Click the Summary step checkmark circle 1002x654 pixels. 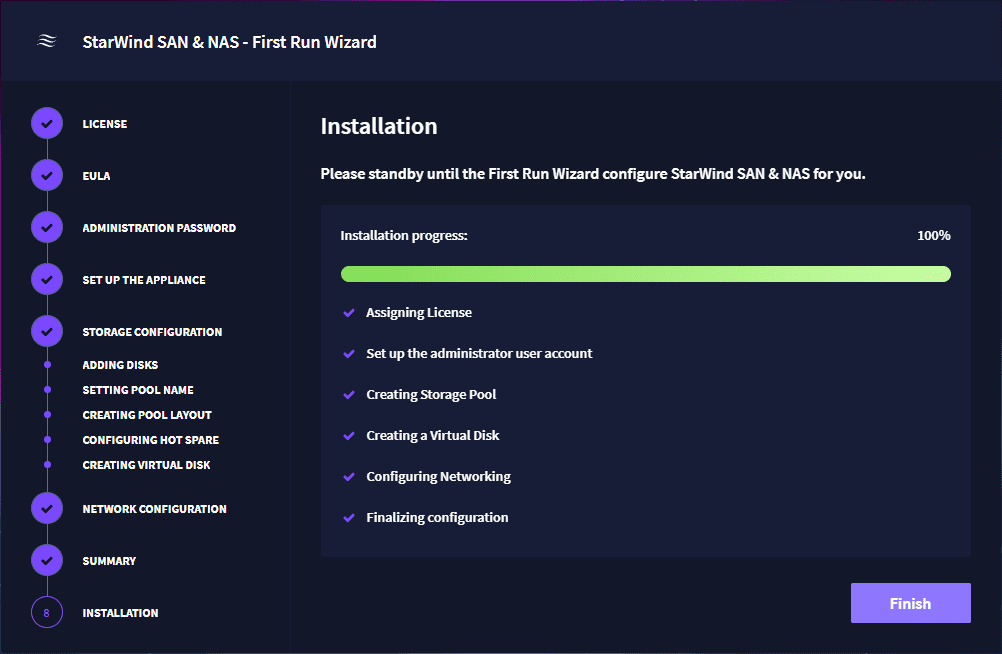(47, 560)
